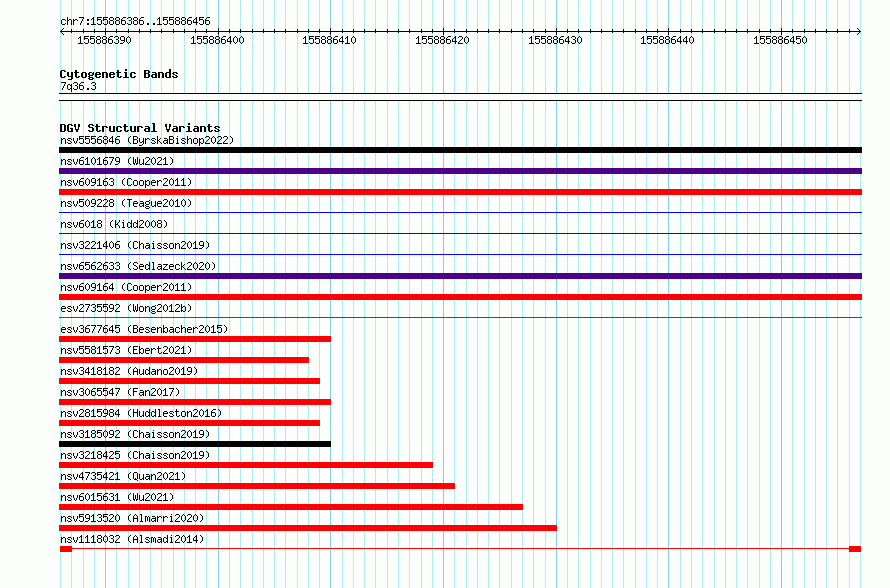Click the Cytogenetic Bands track heading
890x588 pixels.
point(119,74)
